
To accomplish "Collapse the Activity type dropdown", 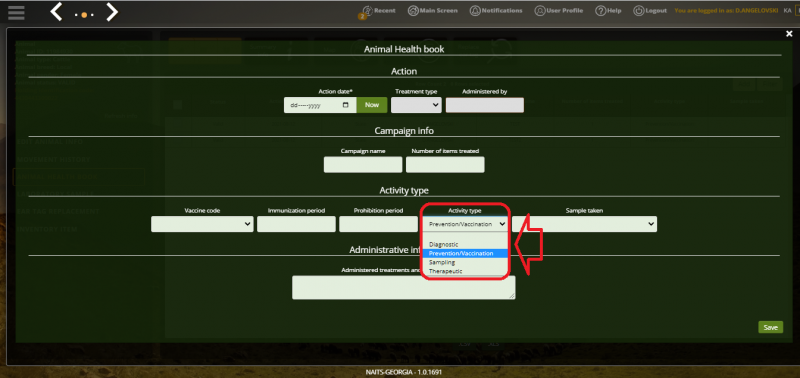I will [465, 224].
